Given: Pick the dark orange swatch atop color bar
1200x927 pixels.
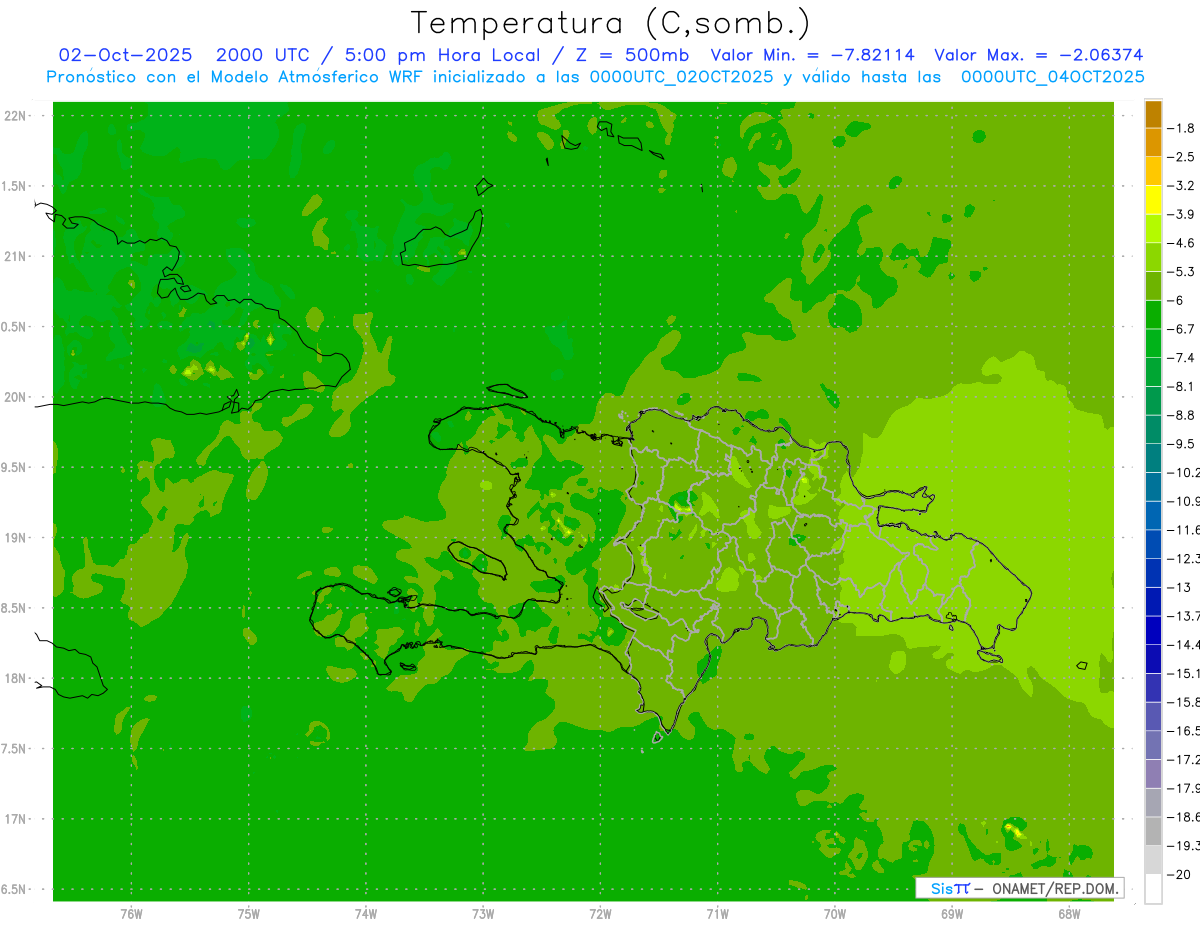Looking at the screenshot, I should (x=1153, y=114).
